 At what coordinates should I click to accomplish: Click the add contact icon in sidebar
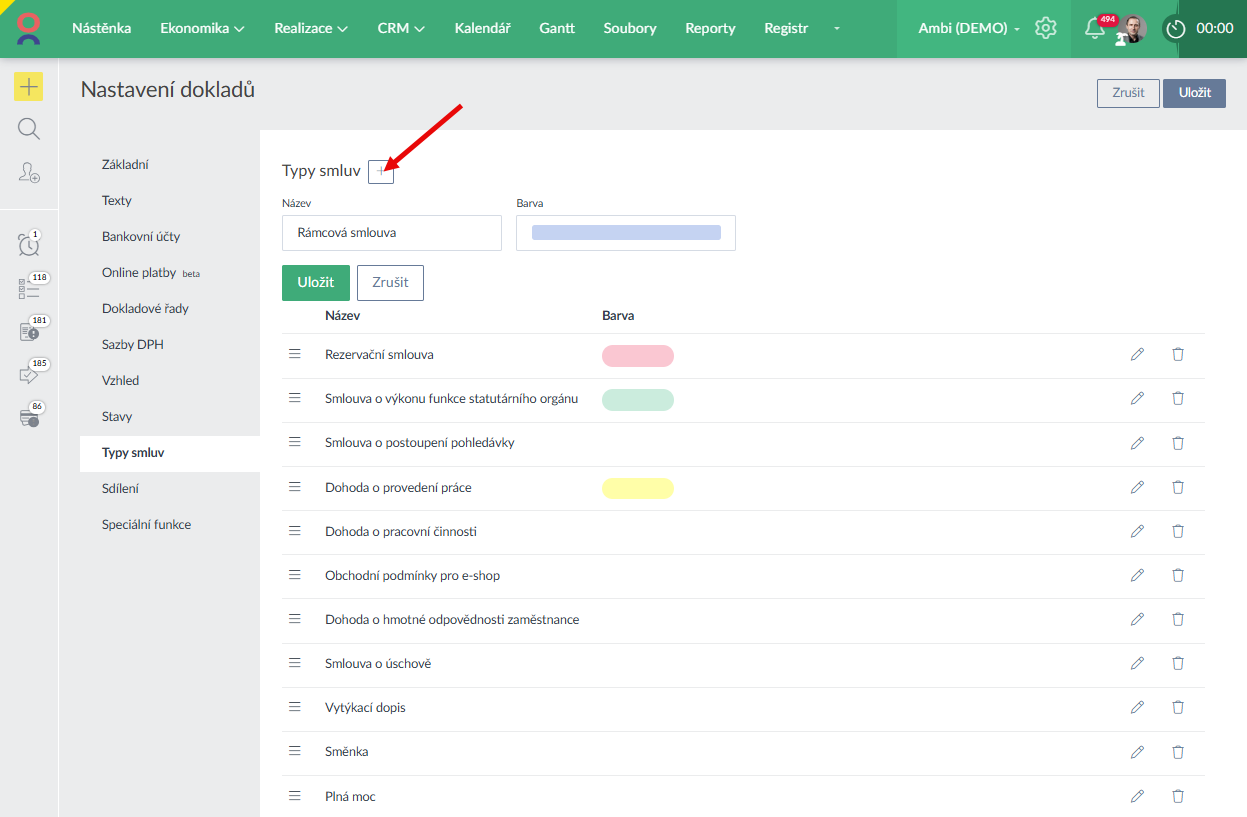click(x=29, y=172)
